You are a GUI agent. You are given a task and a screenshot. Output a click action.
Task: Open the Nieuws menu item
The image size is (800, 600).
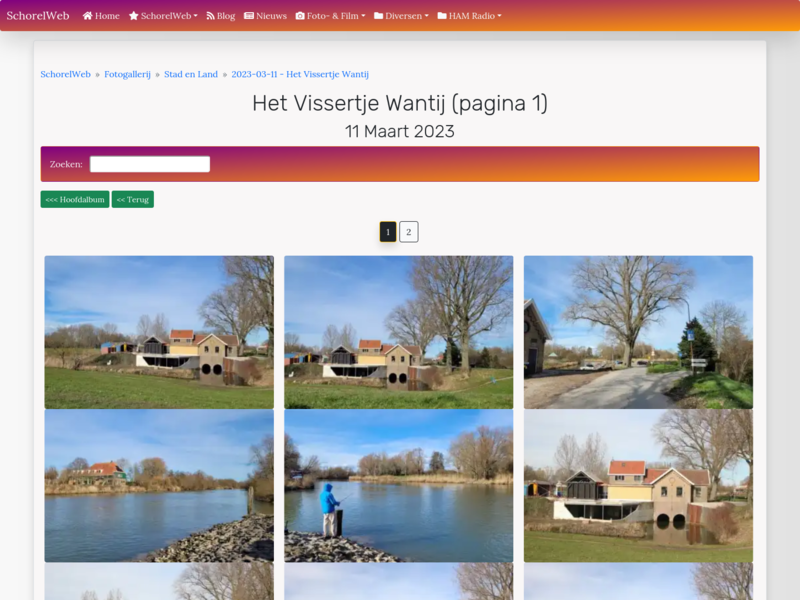click(265, 16)
